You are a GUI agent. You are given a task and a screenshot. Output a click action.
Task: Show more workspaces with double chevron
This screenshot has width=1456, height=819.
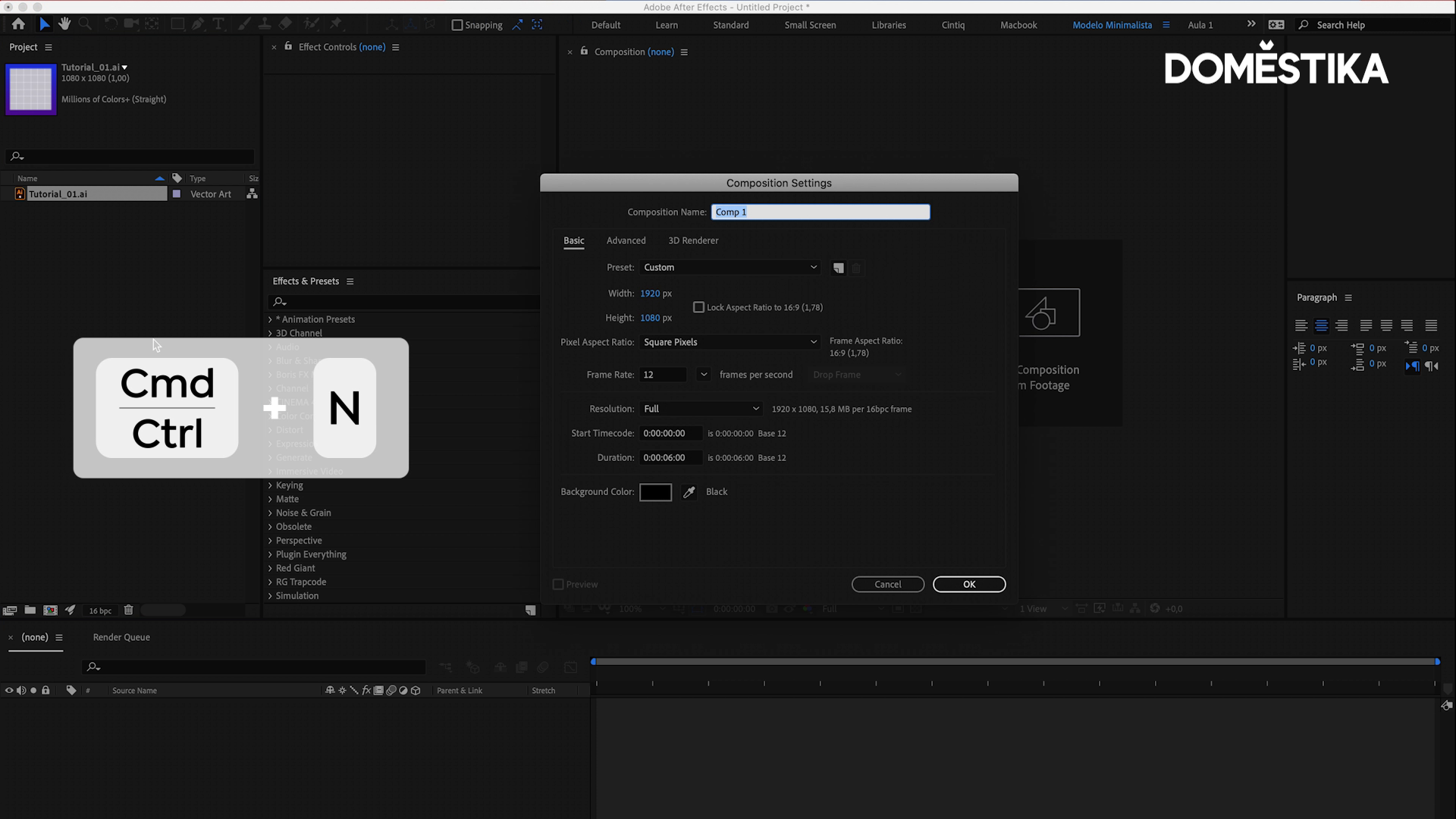pos(1251,24)
